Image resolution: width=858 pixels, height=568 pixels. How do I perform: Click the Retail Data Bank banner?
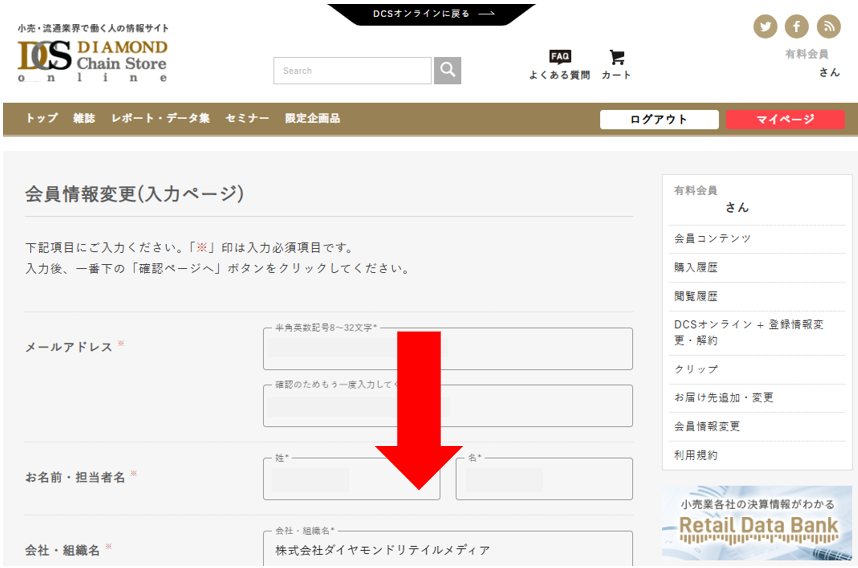[x=757, y=522]
